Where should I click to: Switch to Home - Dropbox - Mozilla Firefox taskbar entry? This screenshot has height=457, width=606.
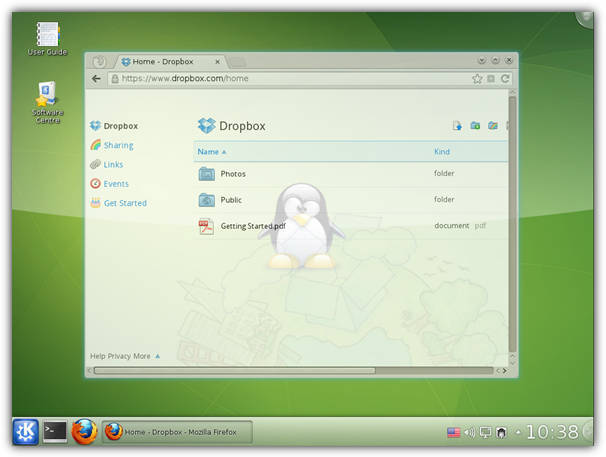click(177, 432)
